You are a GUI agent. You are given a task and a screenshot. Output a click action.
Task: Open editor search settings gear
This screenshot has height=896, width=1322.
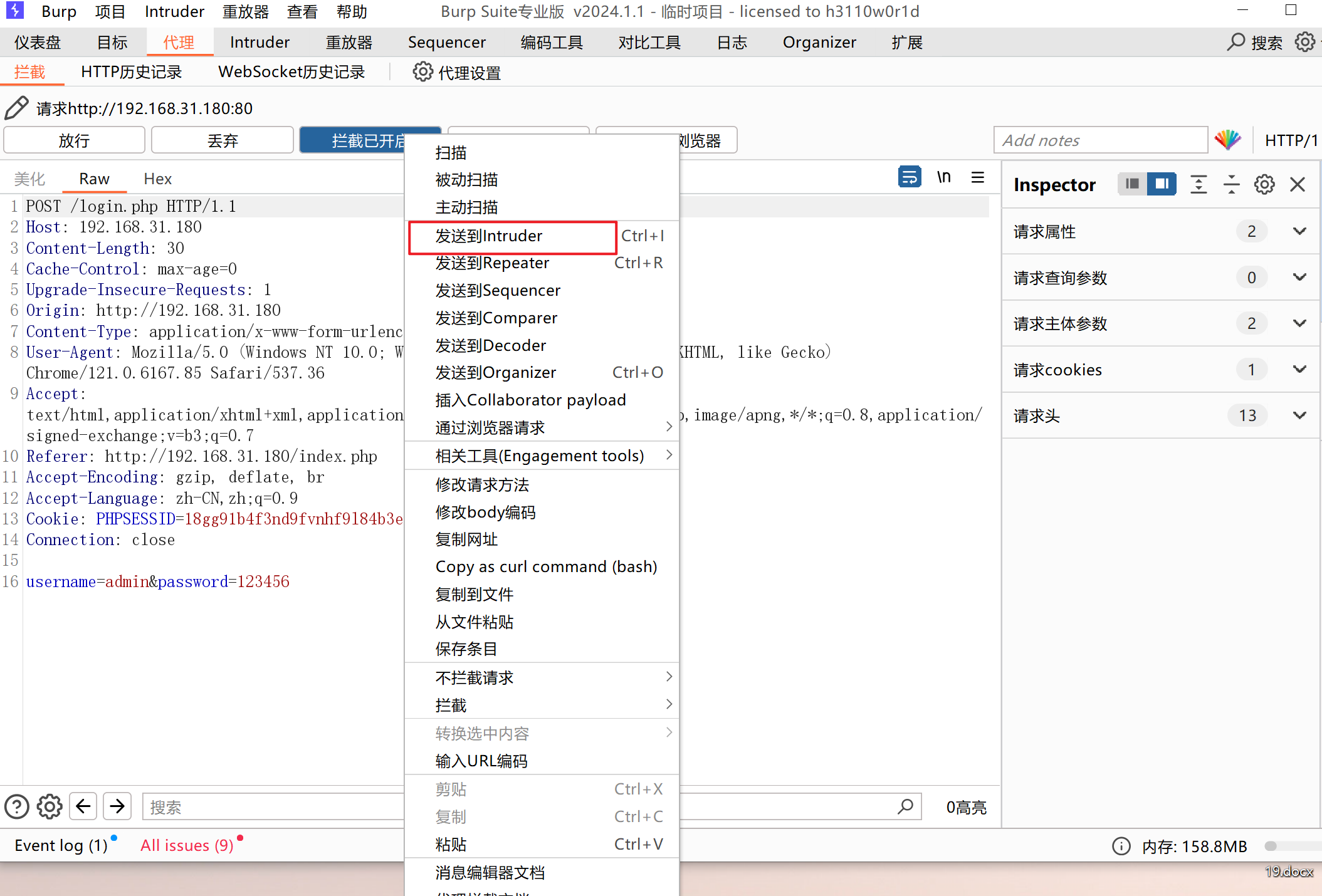50,806
